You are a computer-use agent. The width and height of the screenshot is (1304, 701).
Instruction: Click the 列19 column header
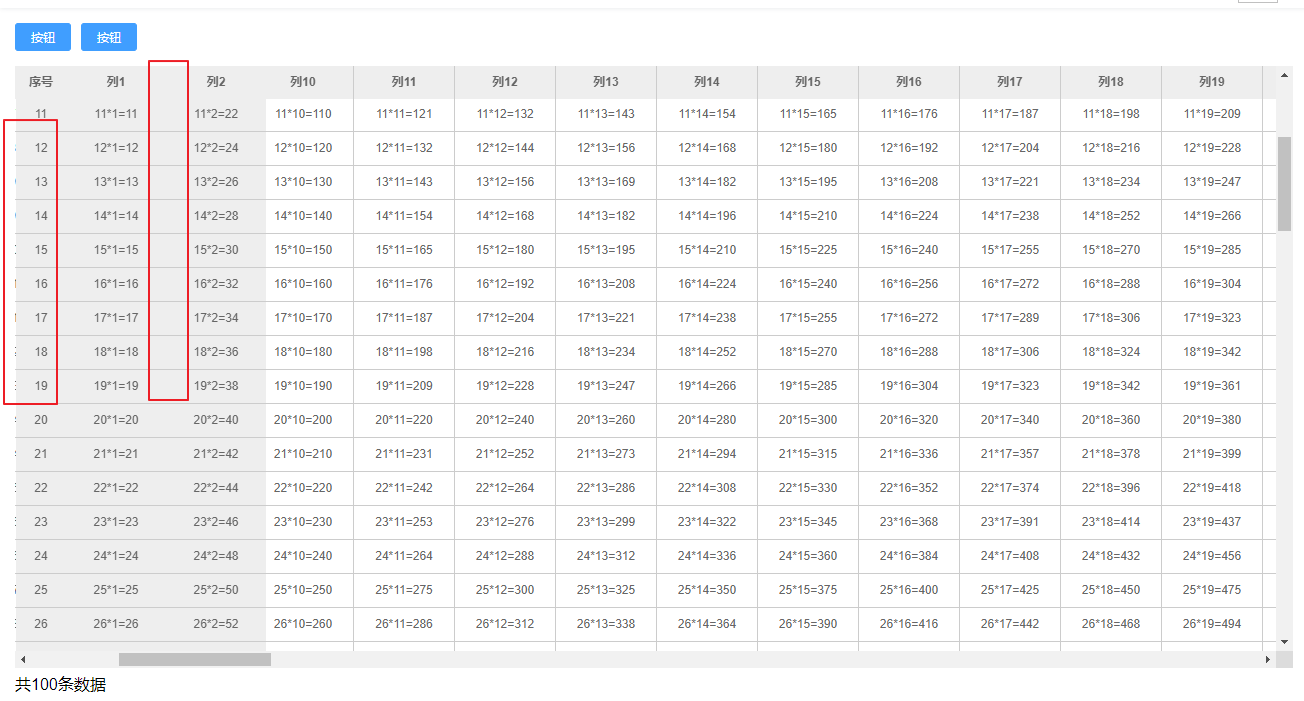tap(1212, 82)
